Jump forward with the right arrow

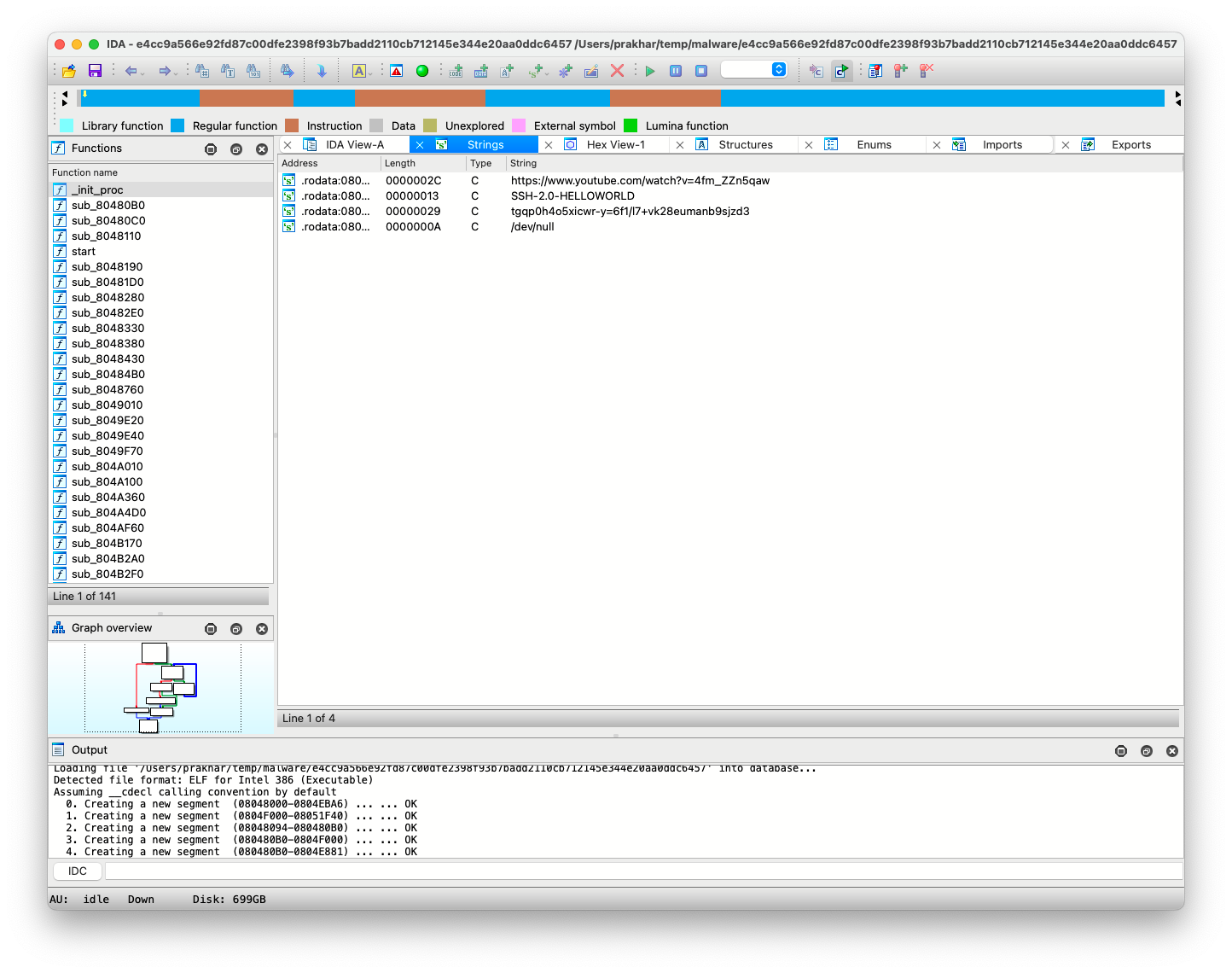(165, 71)
